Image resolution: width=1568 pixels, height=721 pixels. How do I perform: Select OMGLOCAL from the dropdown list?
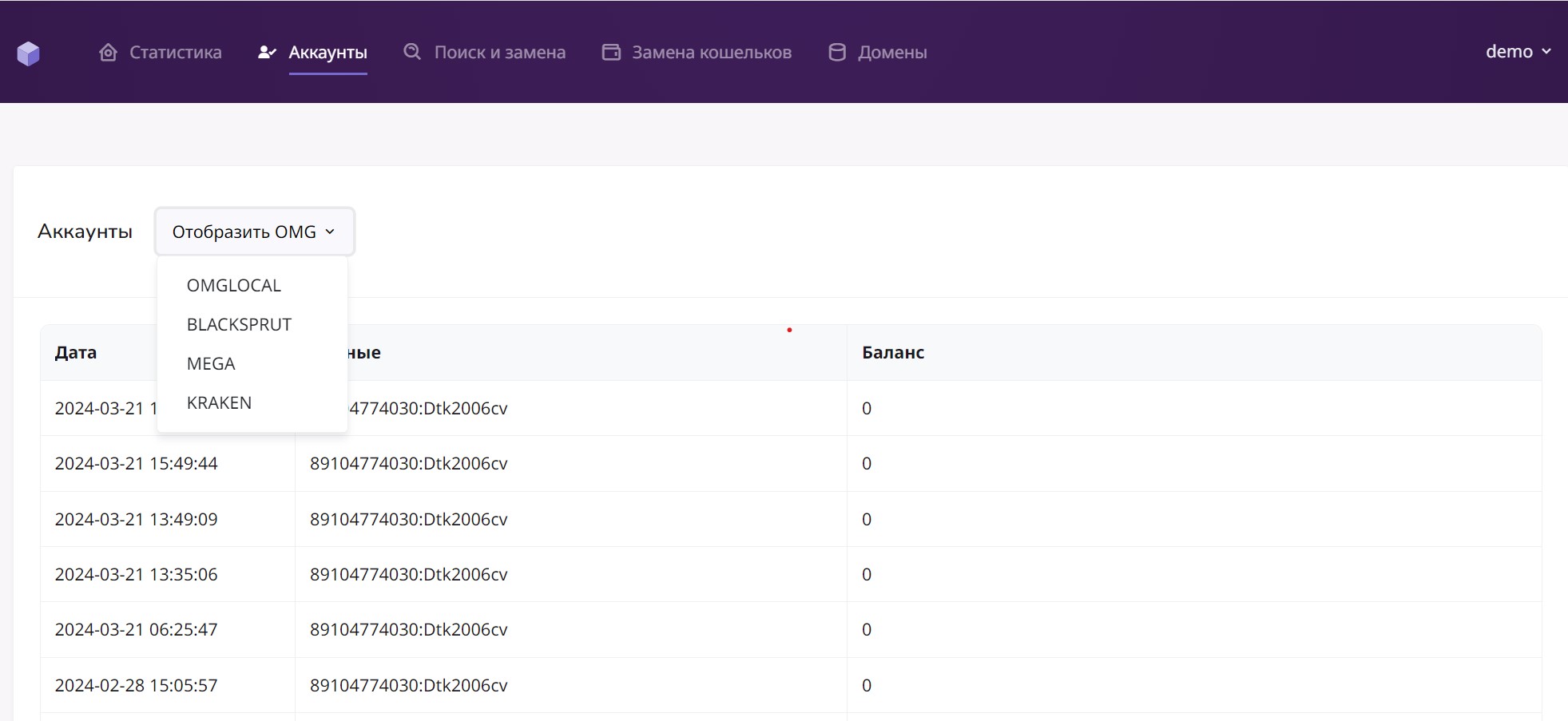coord(234,286)
